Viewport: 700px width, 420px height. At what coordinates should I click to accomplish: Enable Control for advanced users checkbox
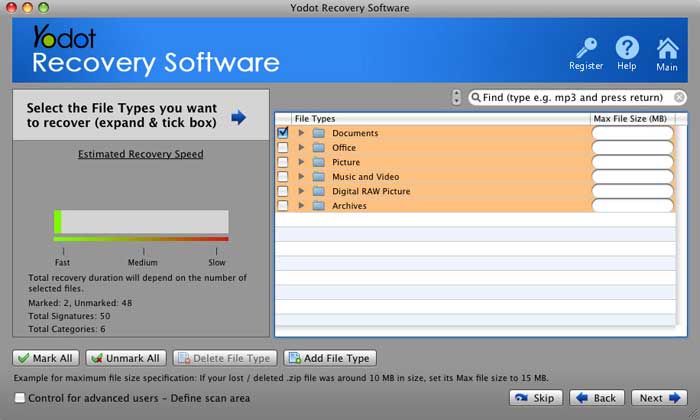(20, 398)
